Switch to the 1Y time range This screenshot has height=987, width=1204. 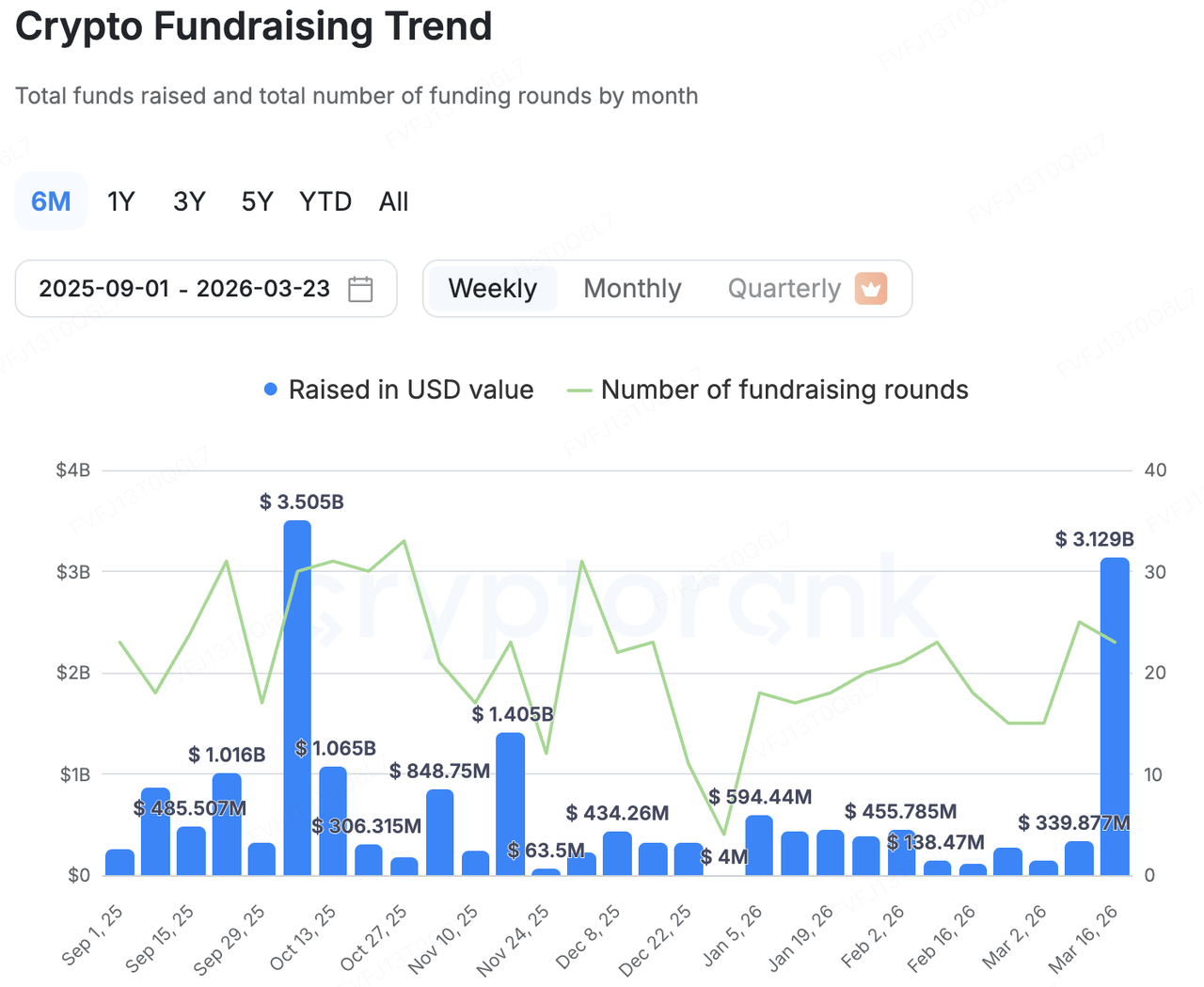pos(120,201)
